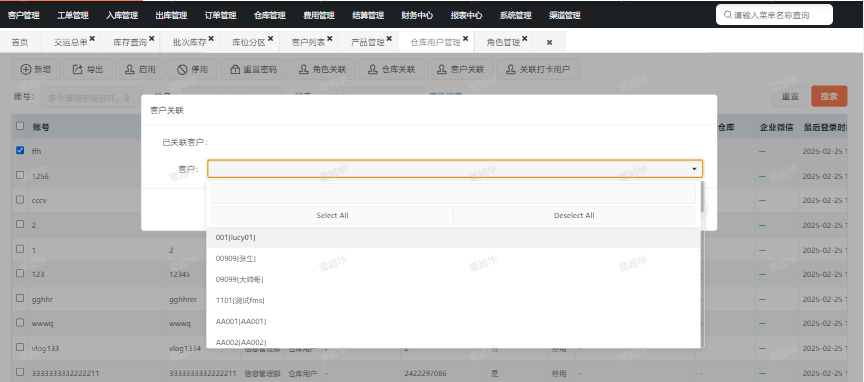Click the close-all tabs X icon
This screenshot has height=382, width=864.
tap(549, 42)
